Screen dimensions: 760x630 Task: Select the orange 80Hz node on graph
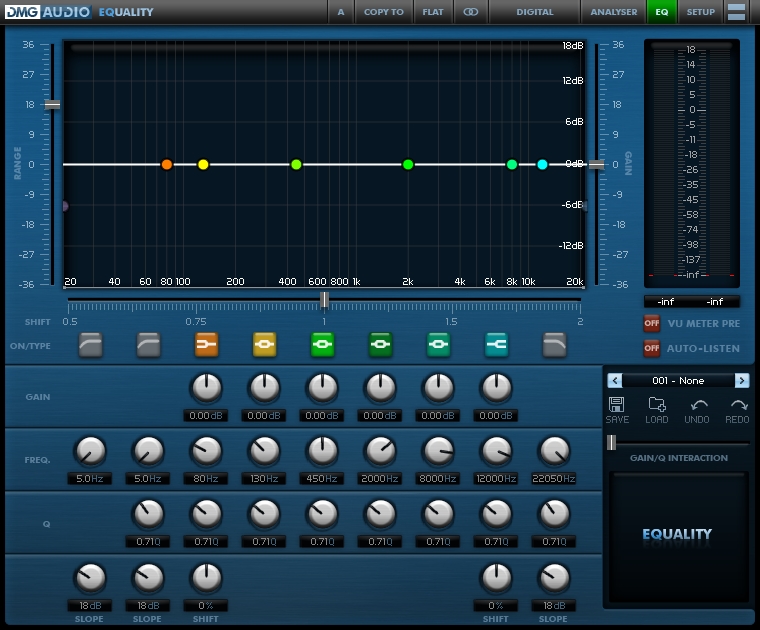point(167,164)
